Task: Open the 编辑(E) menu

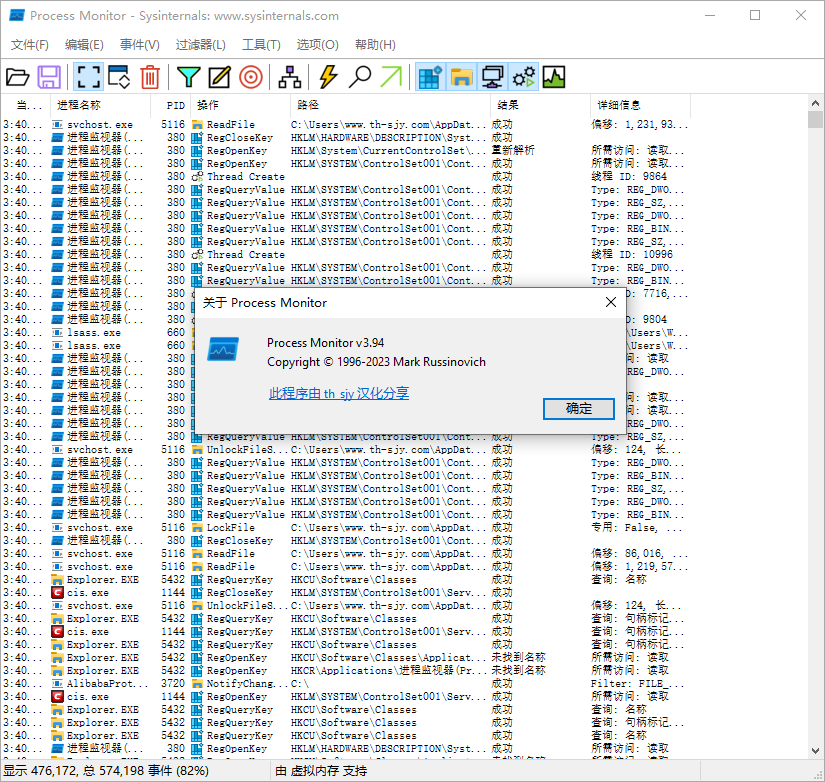Action: (84, 45)
